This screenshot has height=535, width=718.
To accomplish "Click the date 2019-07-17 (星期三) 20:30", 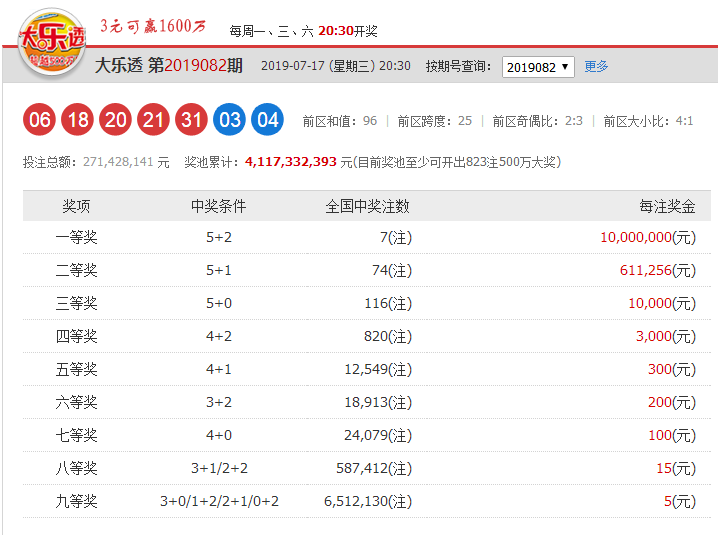I will click(x=336, y=66).
